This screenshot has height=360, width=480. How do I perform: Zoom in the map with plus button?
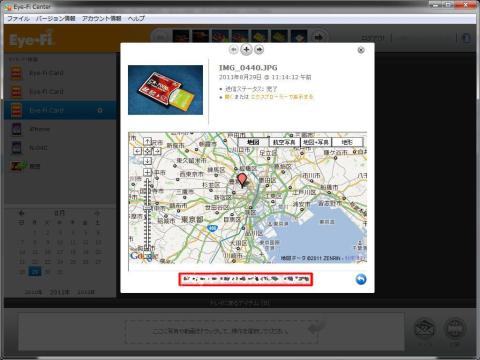click(x=147, y=172)
